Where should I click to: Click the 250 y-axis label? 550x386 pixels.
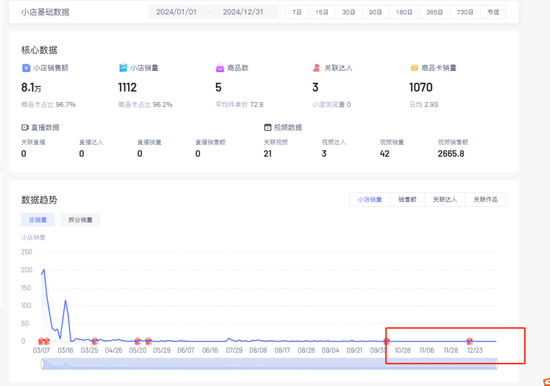click(27, 252)
